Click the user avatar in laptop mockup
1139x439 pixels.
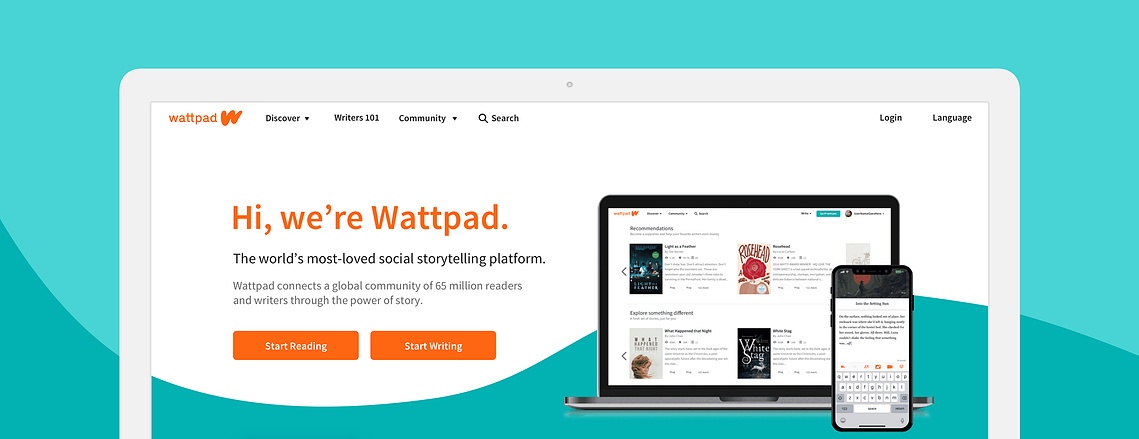point(848,214)
